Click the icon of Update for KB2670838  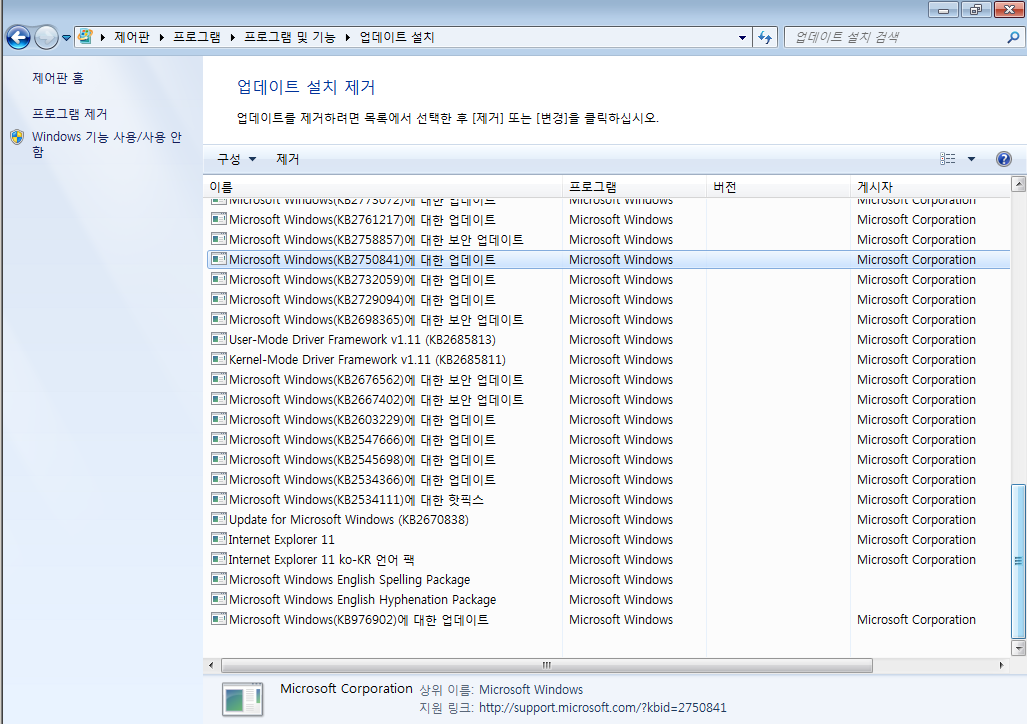[219, 519]
